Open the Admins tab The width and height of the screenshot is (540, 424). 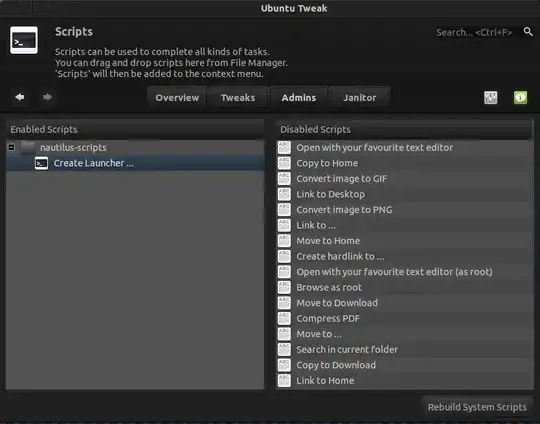(299, 98)
